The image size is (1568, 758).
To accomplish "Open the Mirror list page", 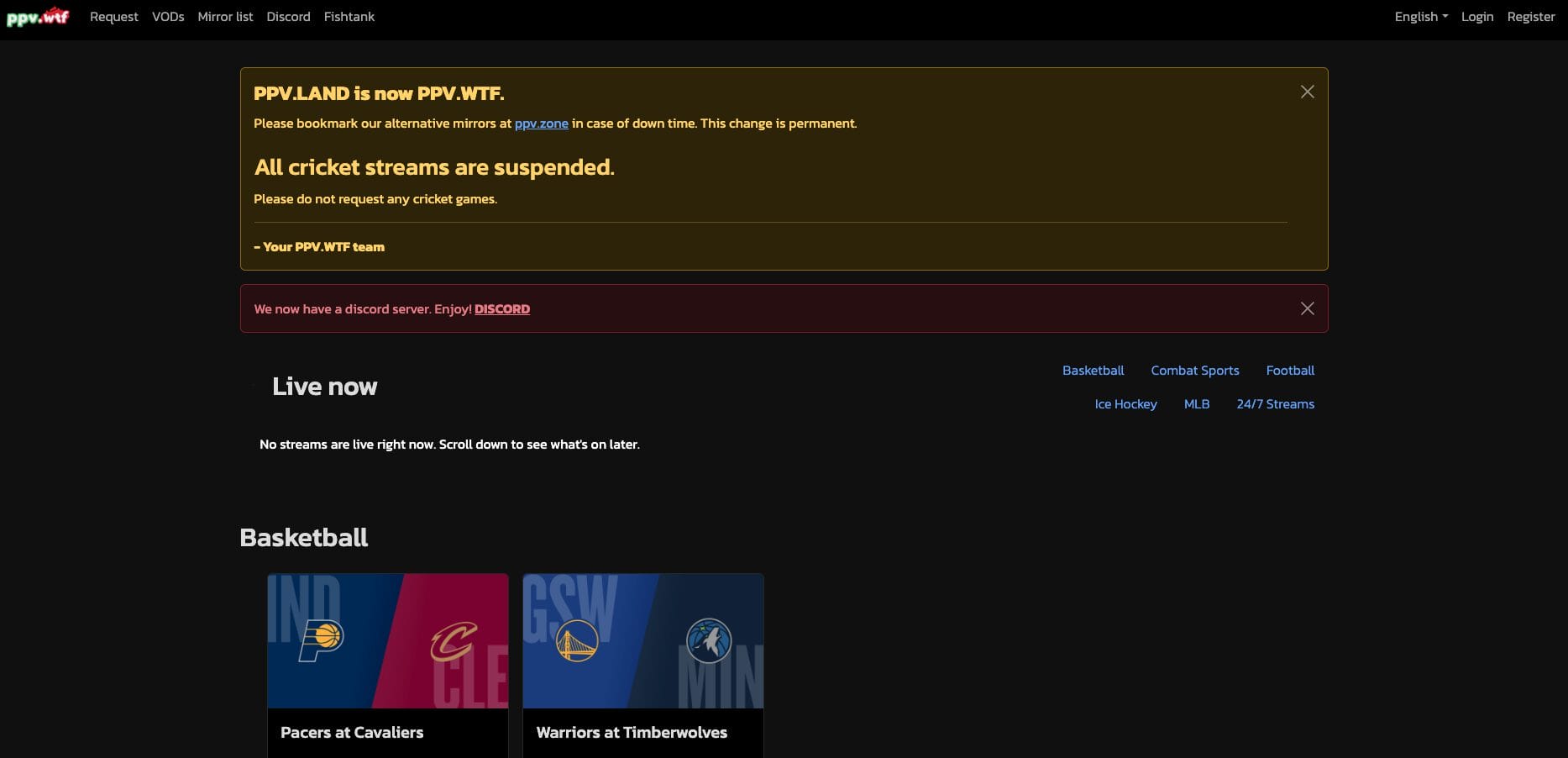I will [224, 16].
